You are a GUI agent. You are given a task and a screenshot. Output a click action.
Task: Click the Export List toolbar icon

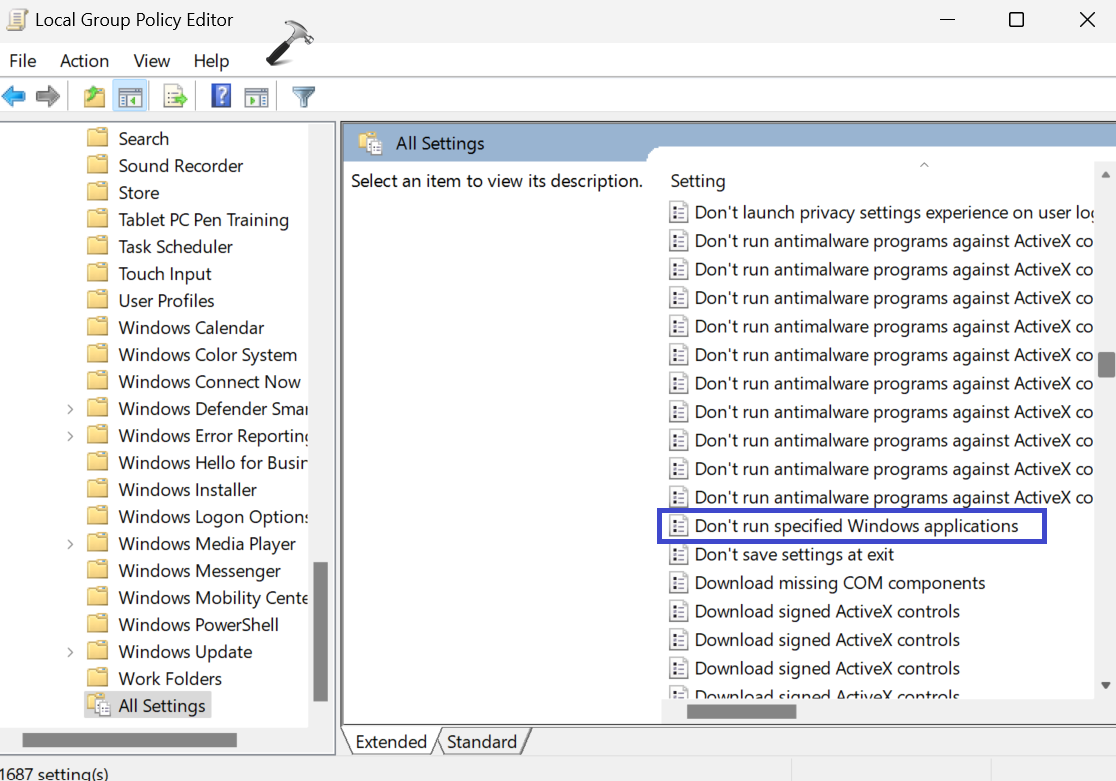point(175,96)
